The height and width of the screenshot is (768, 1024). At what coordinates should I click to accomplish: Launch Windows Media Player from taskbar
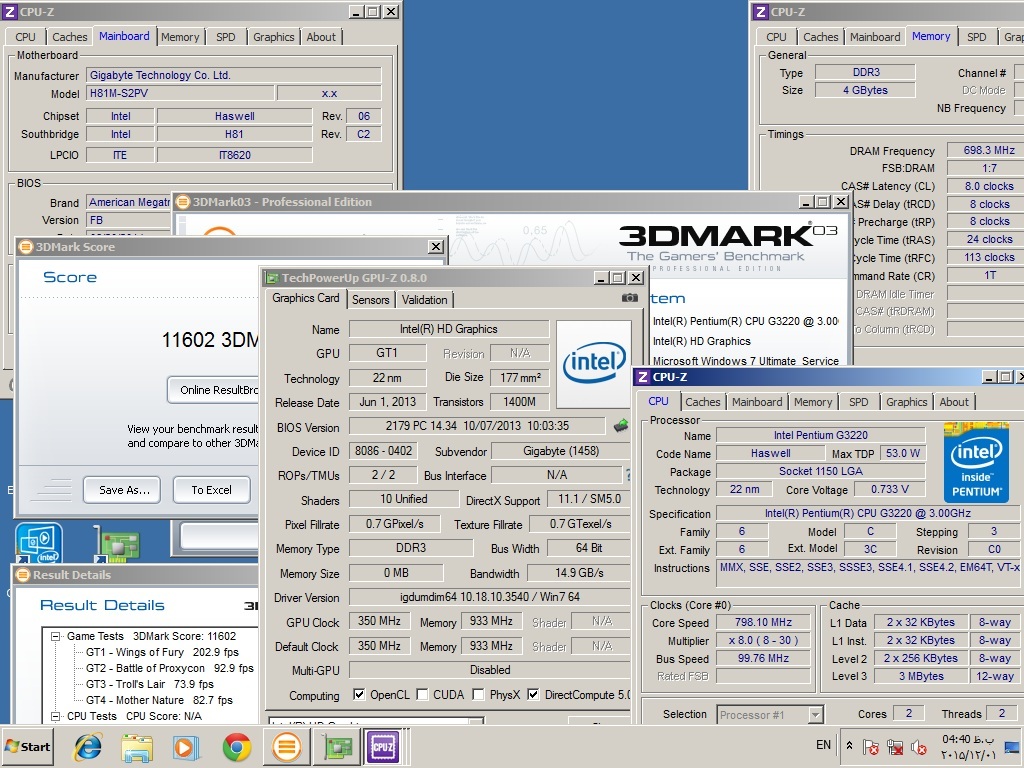click(x=186, y=746)
